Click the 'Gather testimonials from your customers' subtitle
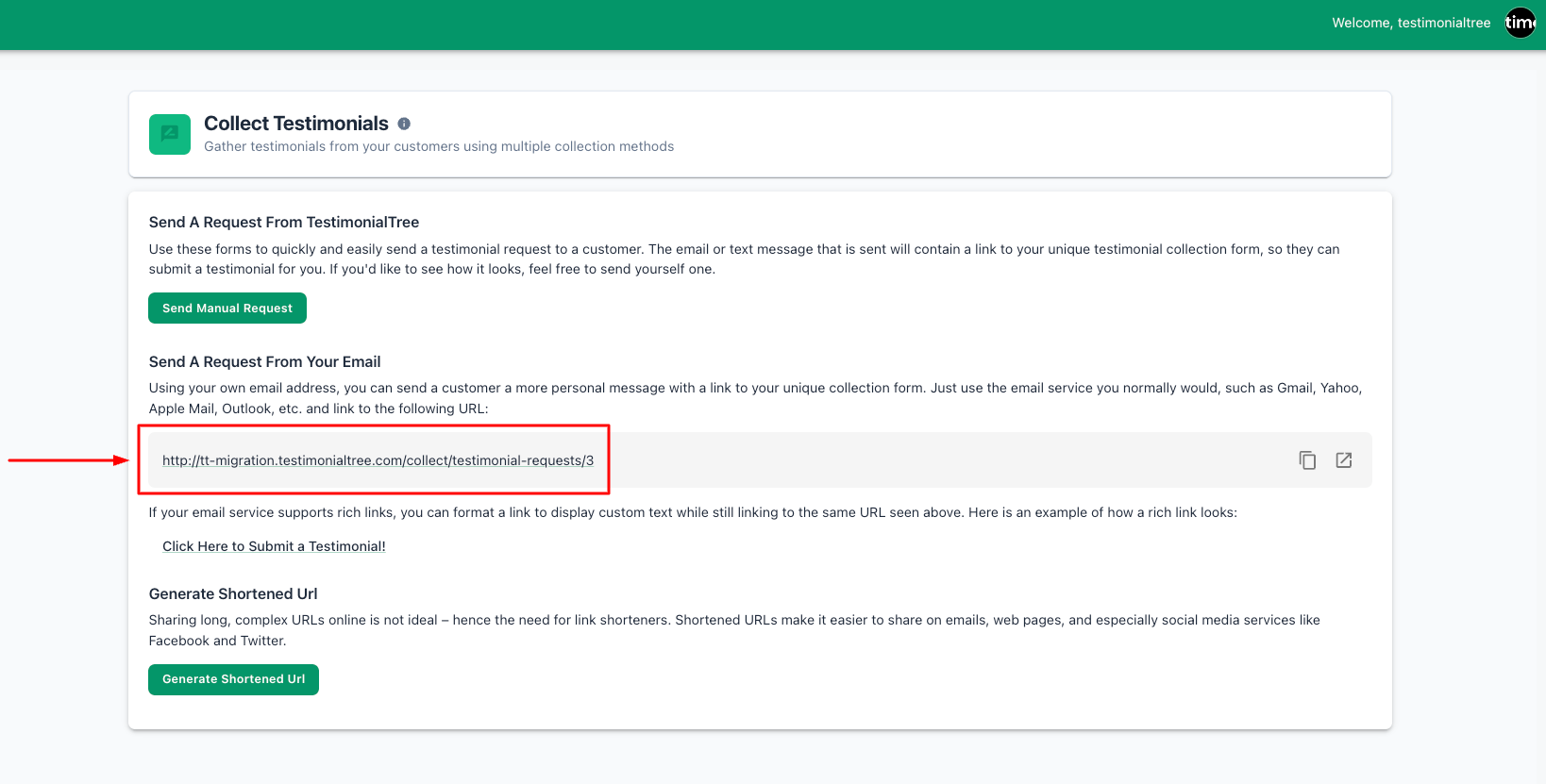 tap(439, 146)
